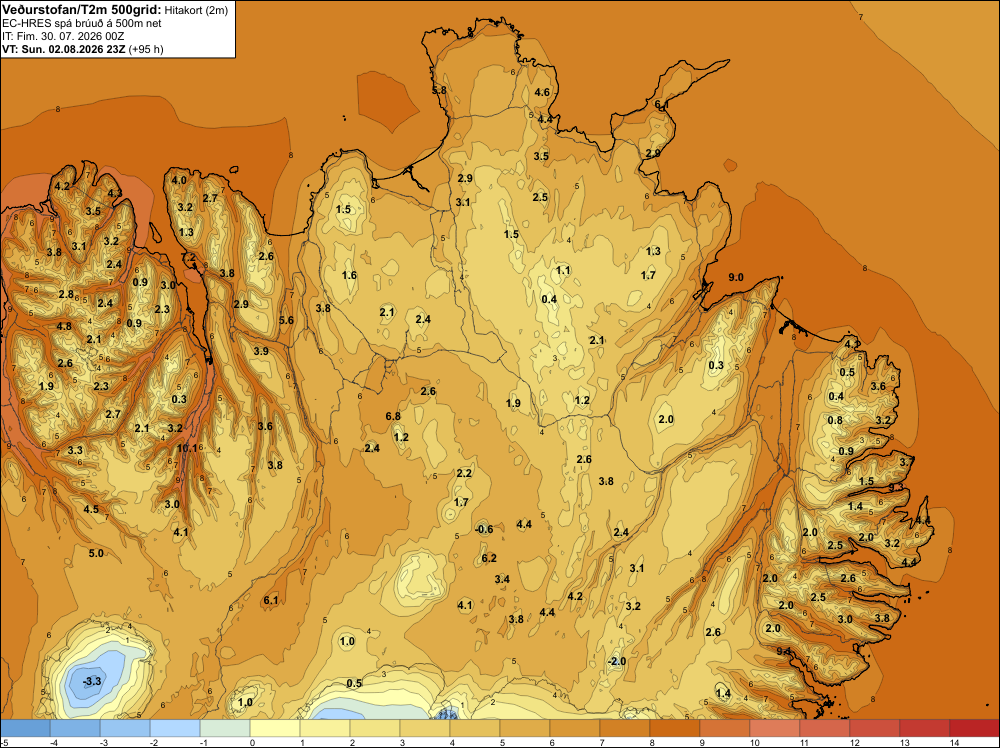Select the 6.1 value on the northeast peninsula
This screenshot has width=1000, height=748.
click(661, 105)
